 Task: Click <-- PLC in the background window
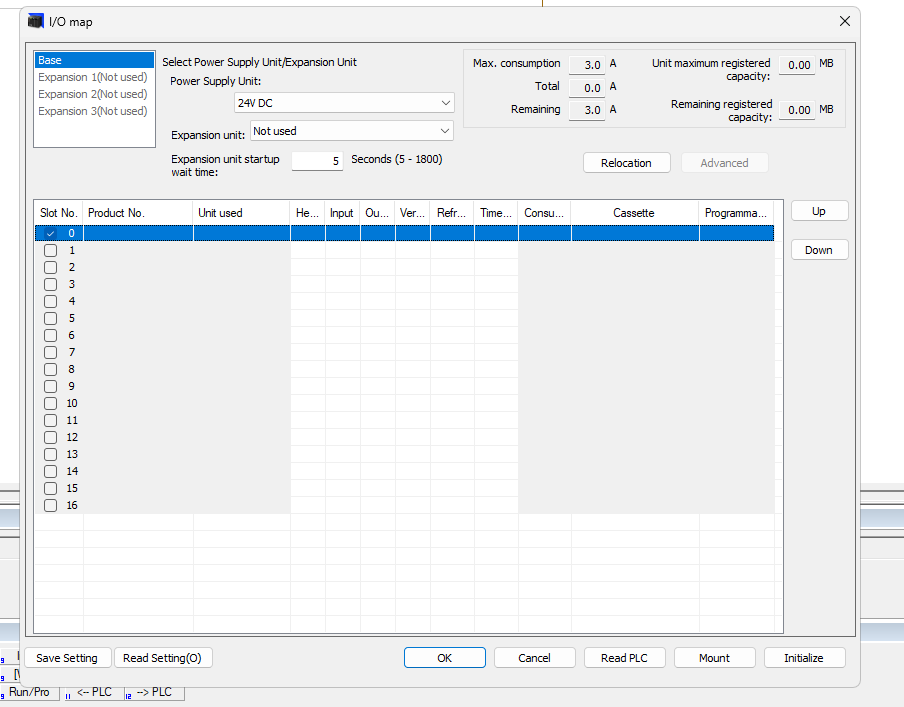pos(94,692)
